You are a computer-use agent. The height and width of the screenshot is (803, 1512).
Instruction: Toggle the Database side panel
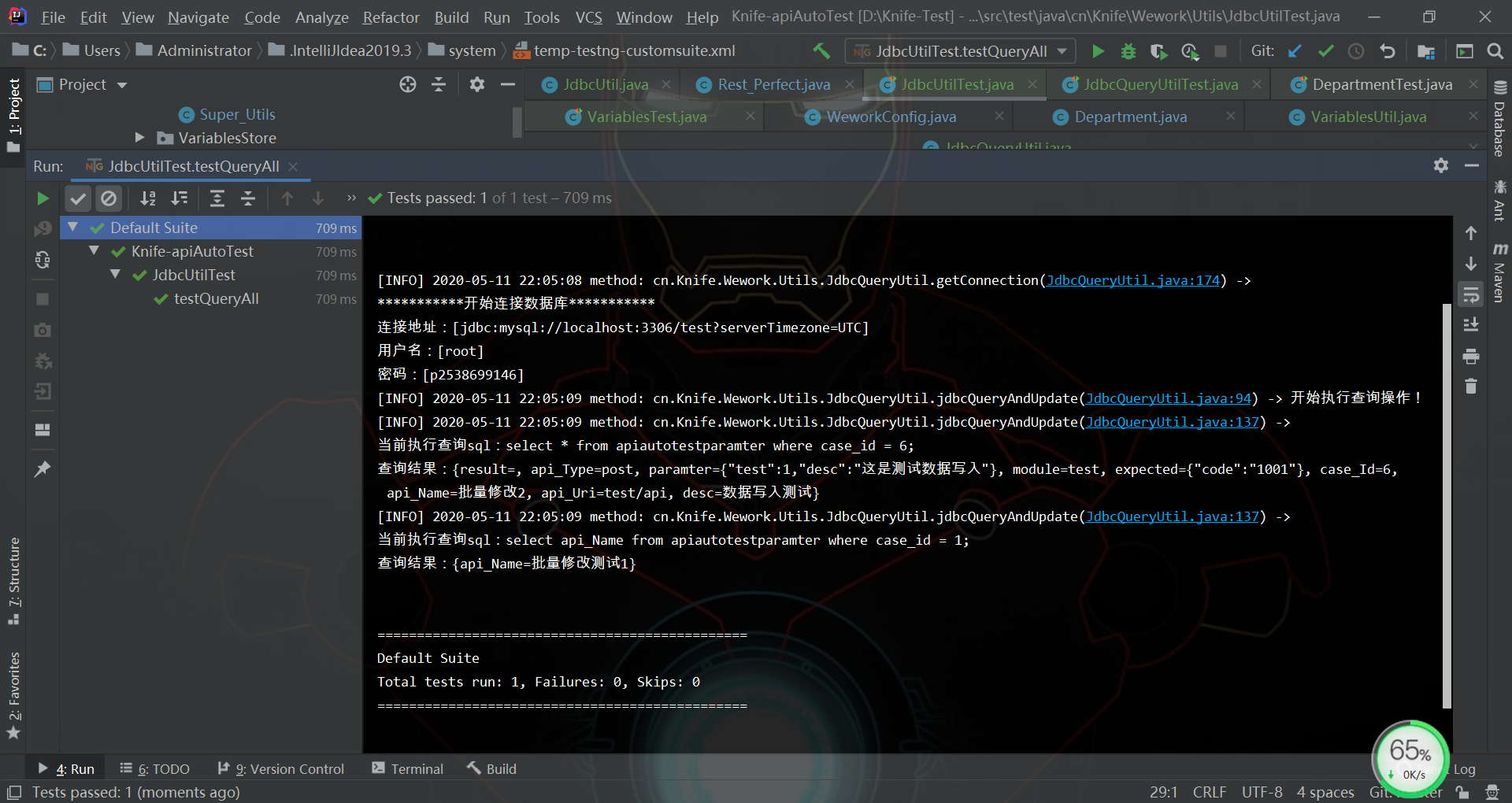[x=1500, y=118]
